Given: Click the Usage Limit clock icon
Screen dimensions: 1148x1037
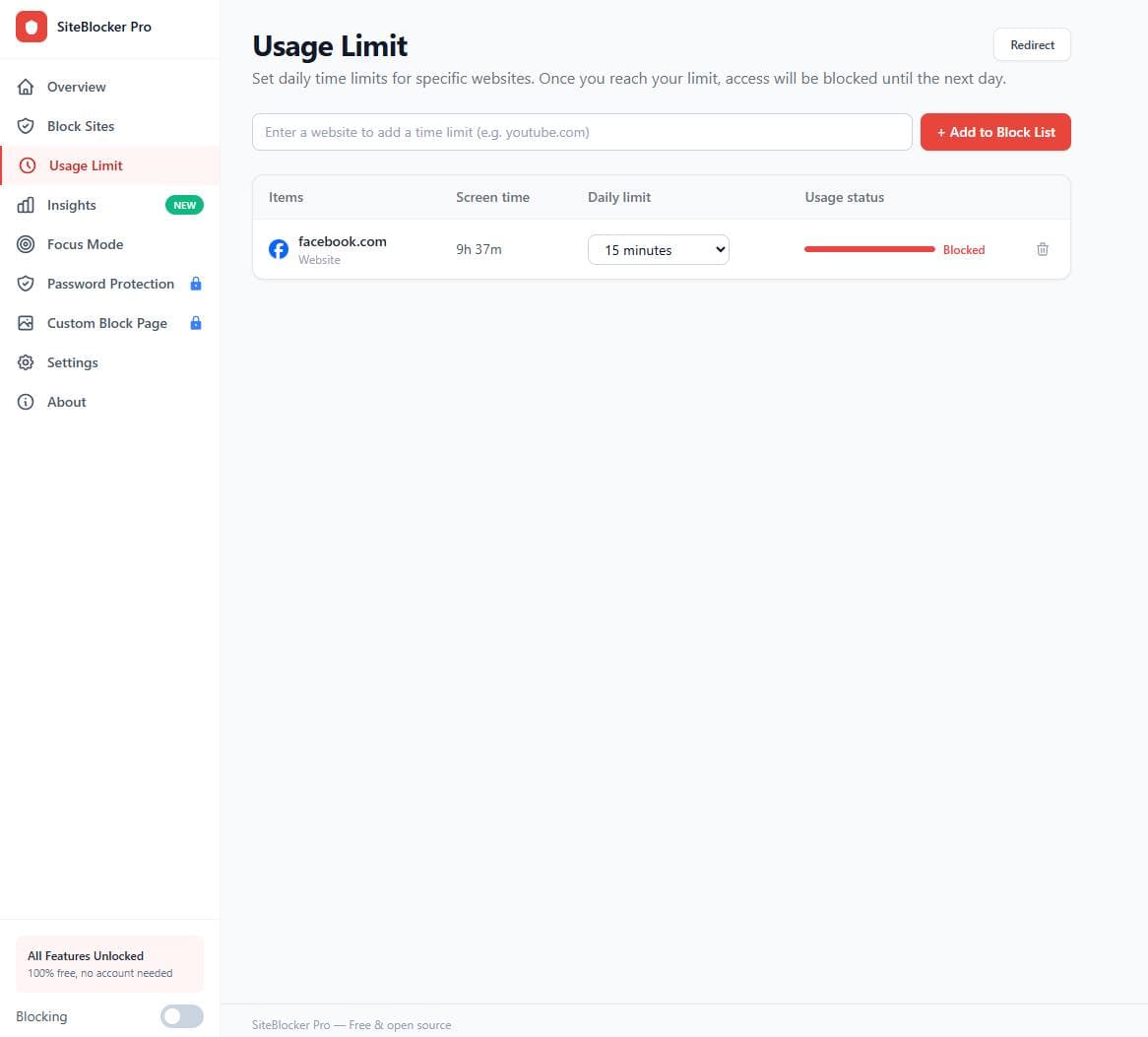Looking at the screenshot, I should (26, 165).
